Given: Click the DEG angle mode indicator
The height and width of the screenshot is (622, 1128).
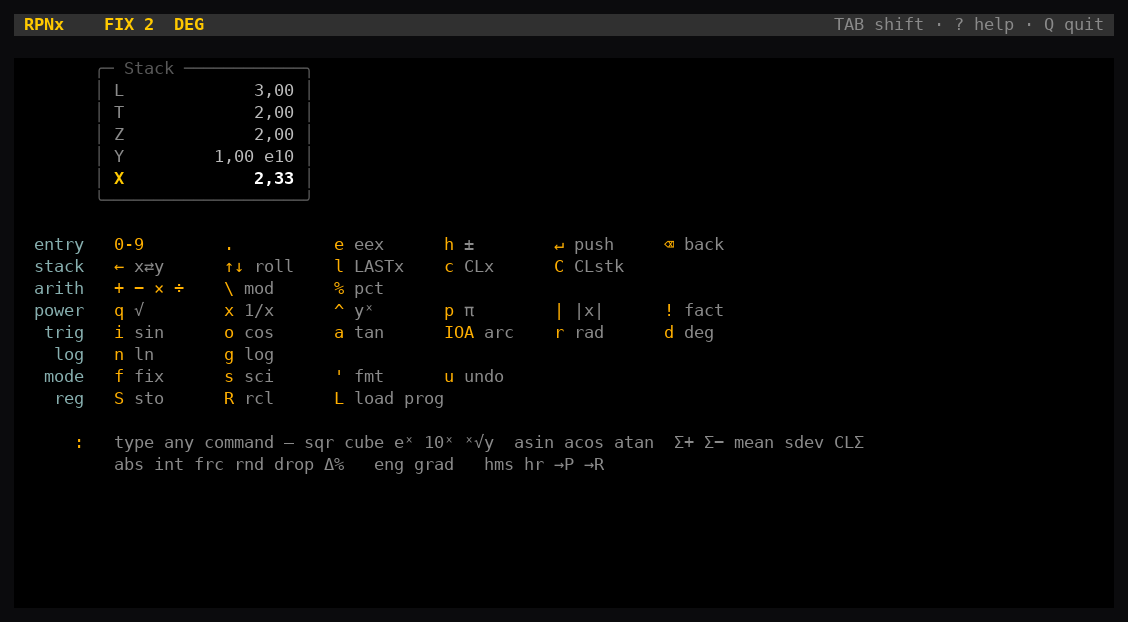Looking at the screenshot, I should (189, 24).
